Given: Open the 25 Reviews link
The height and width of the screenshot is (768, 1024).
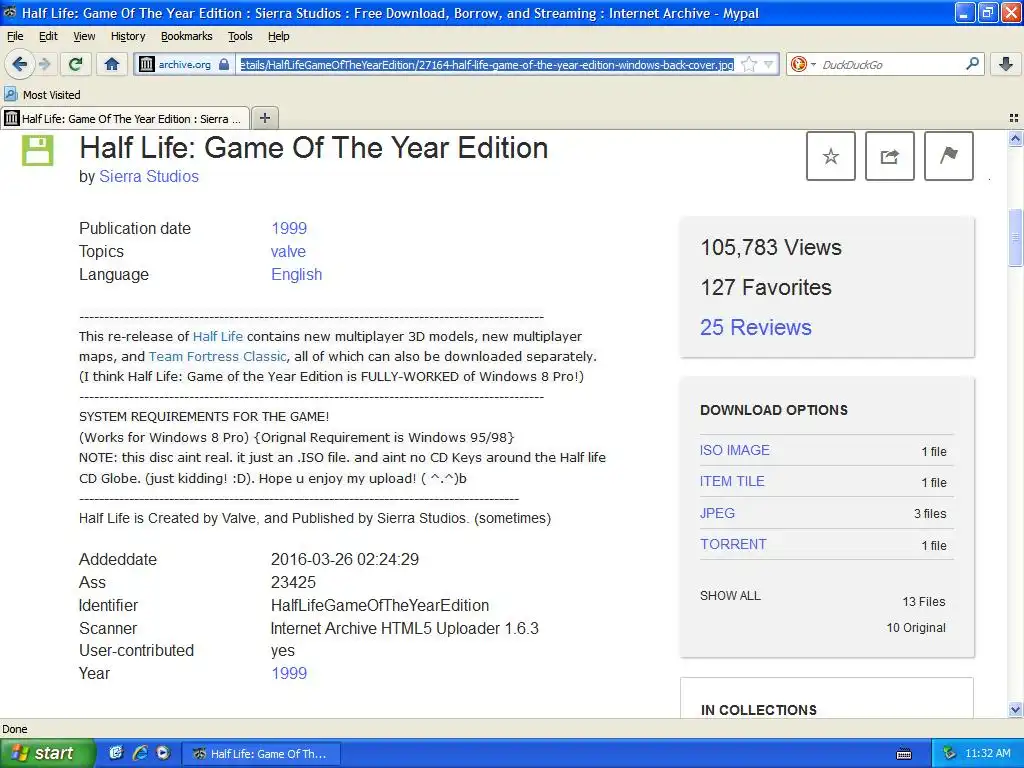Looking at the screenshot, I should click(x=756, y=327).
